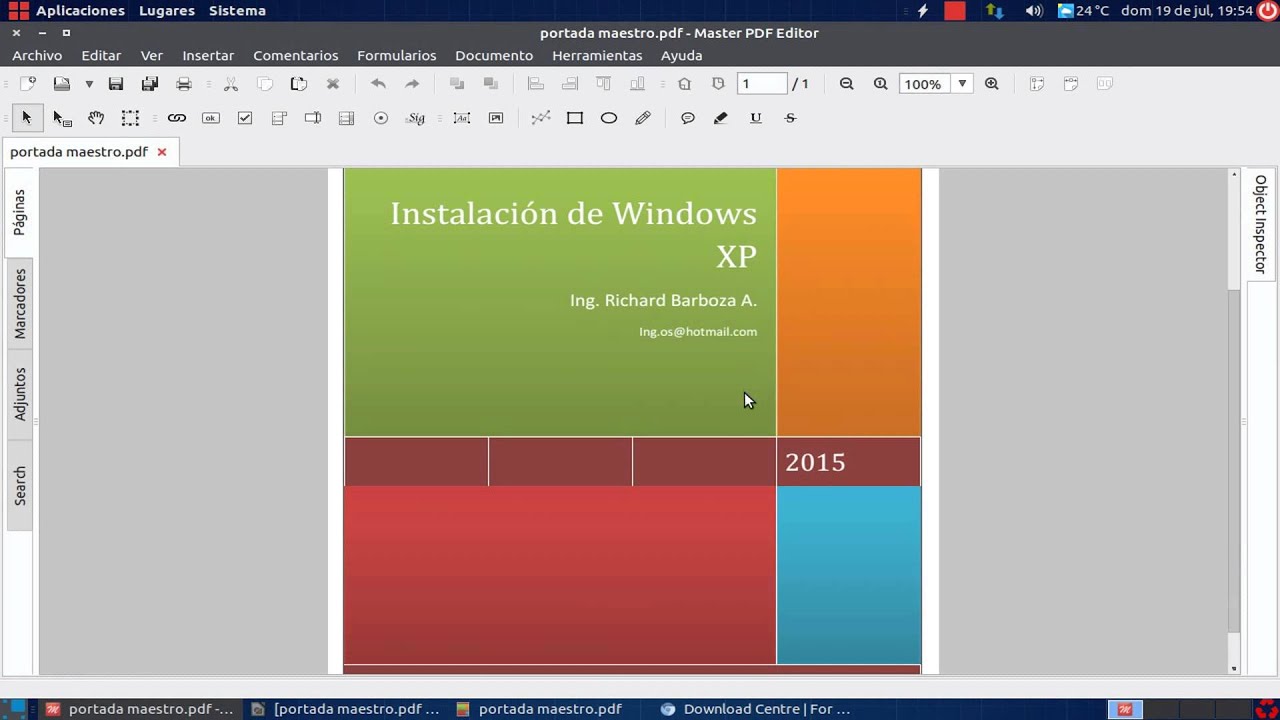The width and height of the screenshot is (1280, 720).
Task: Insert a push button with the OK icon
Action: [211, 118]
